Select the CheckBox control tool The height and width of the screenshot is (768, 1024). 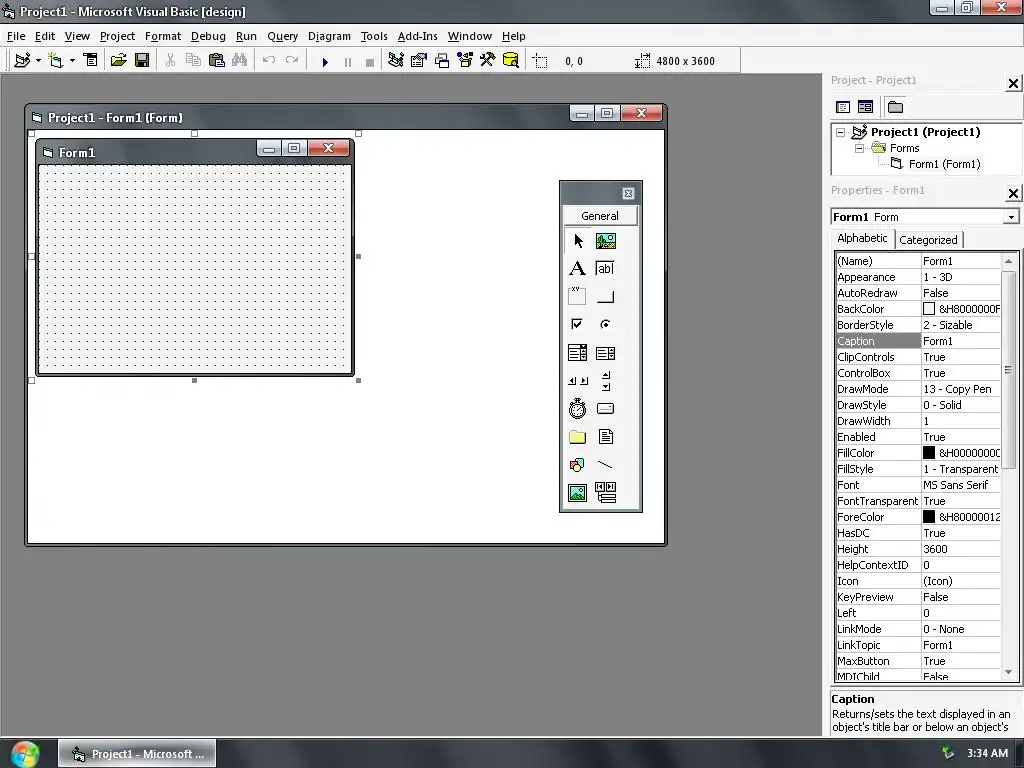[x=577, y=325]
